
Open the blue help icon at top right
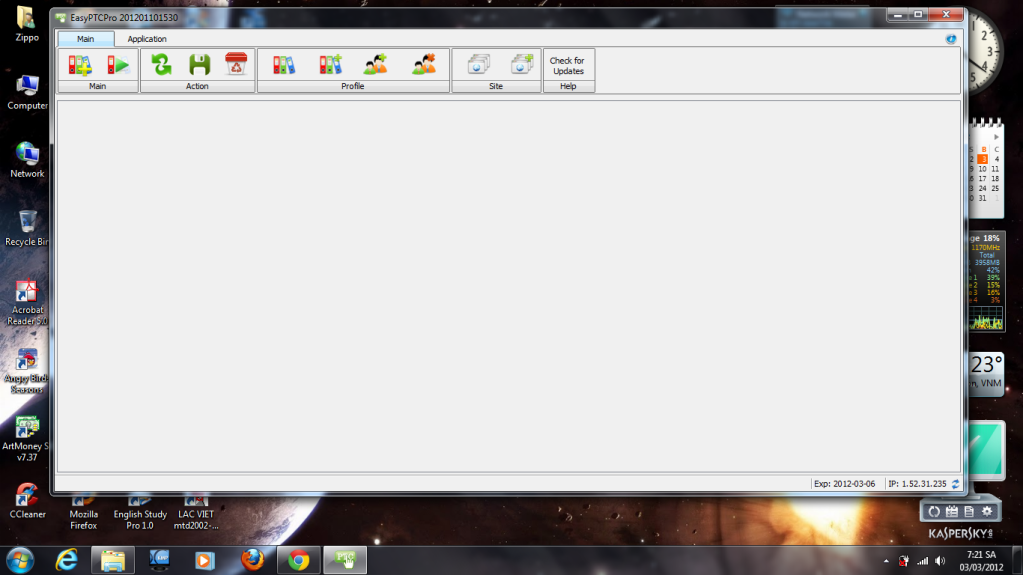(x=951, y=39)
